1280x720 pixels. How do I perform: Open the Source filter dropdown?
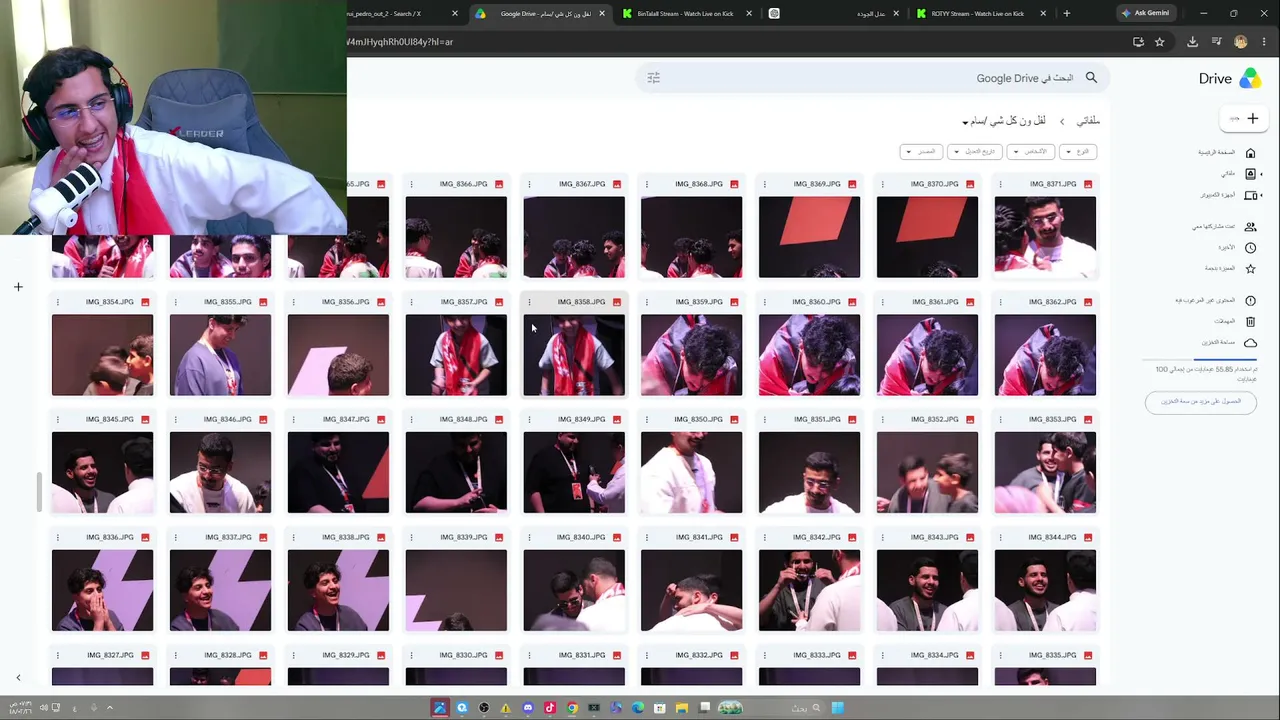pyautogui.click(x=921, y=152)
